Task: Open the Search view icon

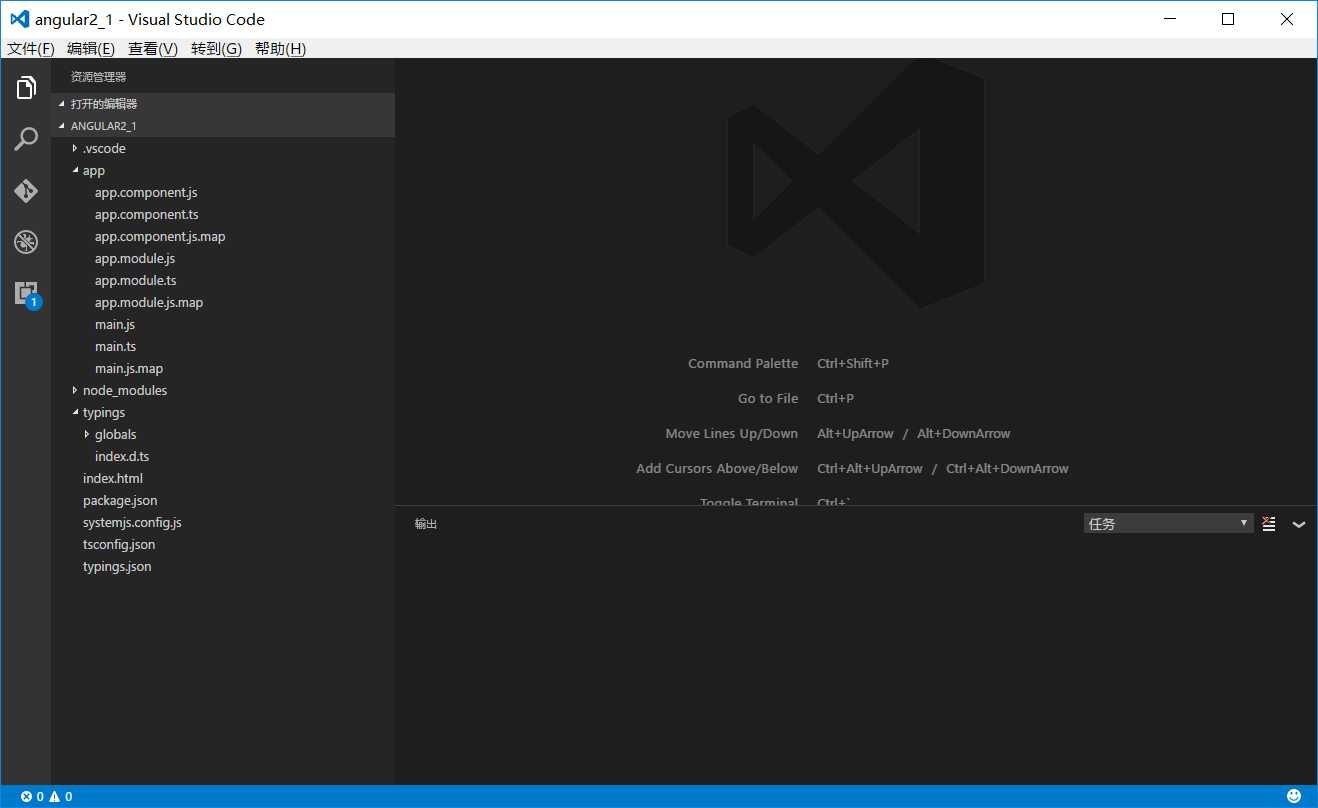Action: [26, 139]
